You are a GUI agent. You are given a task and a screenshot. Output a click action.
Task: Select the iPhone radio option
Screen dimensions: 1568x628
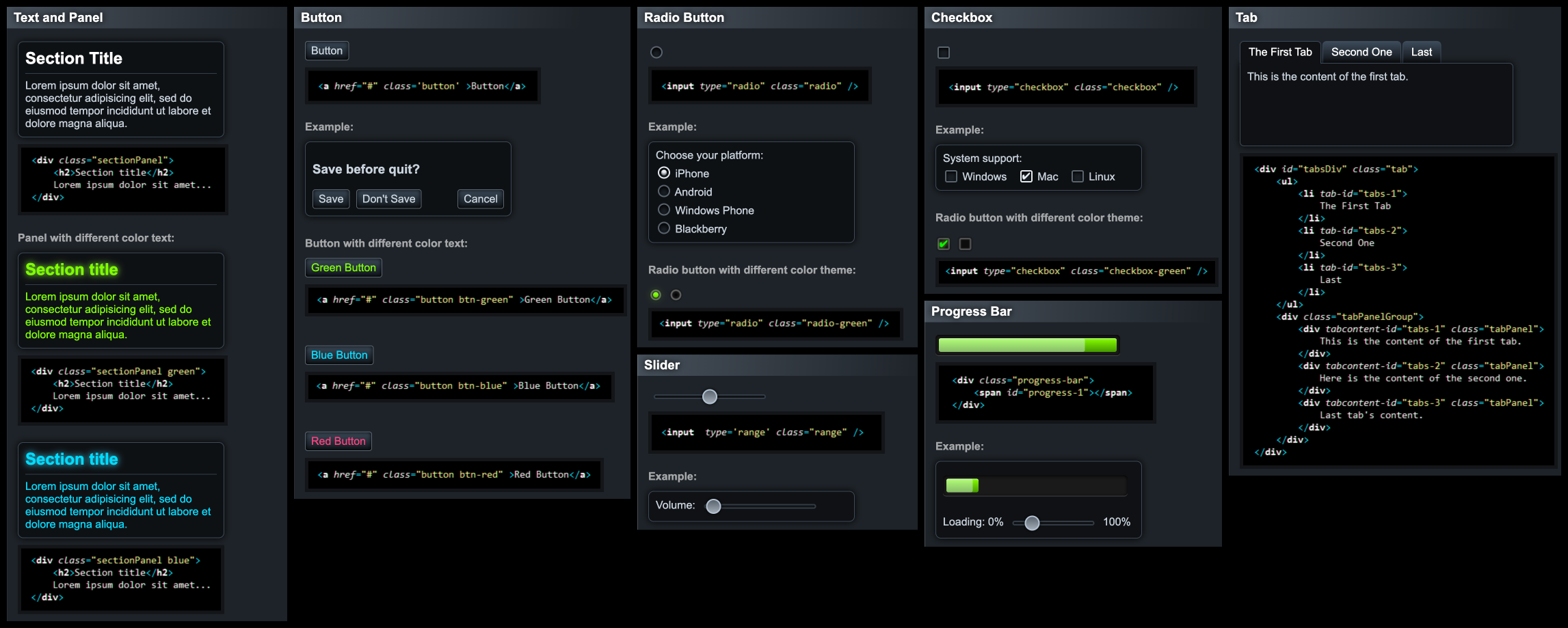tap(663, 174)
